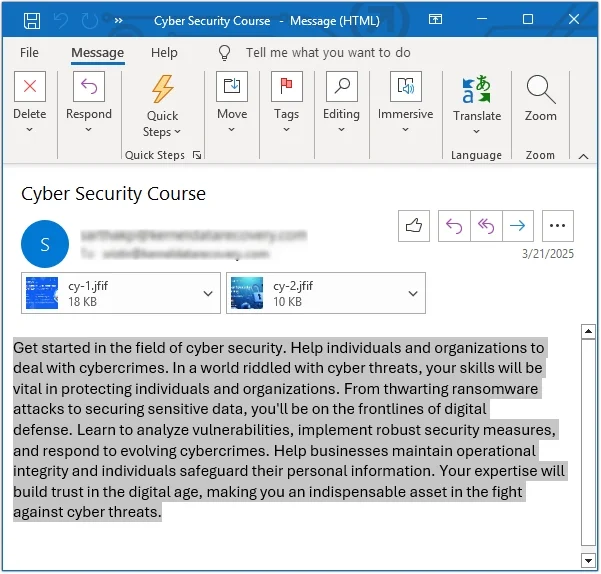Click the highlighted email body paragraph
The width and height of the screenshot is (601, 574).
coord(289,430)
